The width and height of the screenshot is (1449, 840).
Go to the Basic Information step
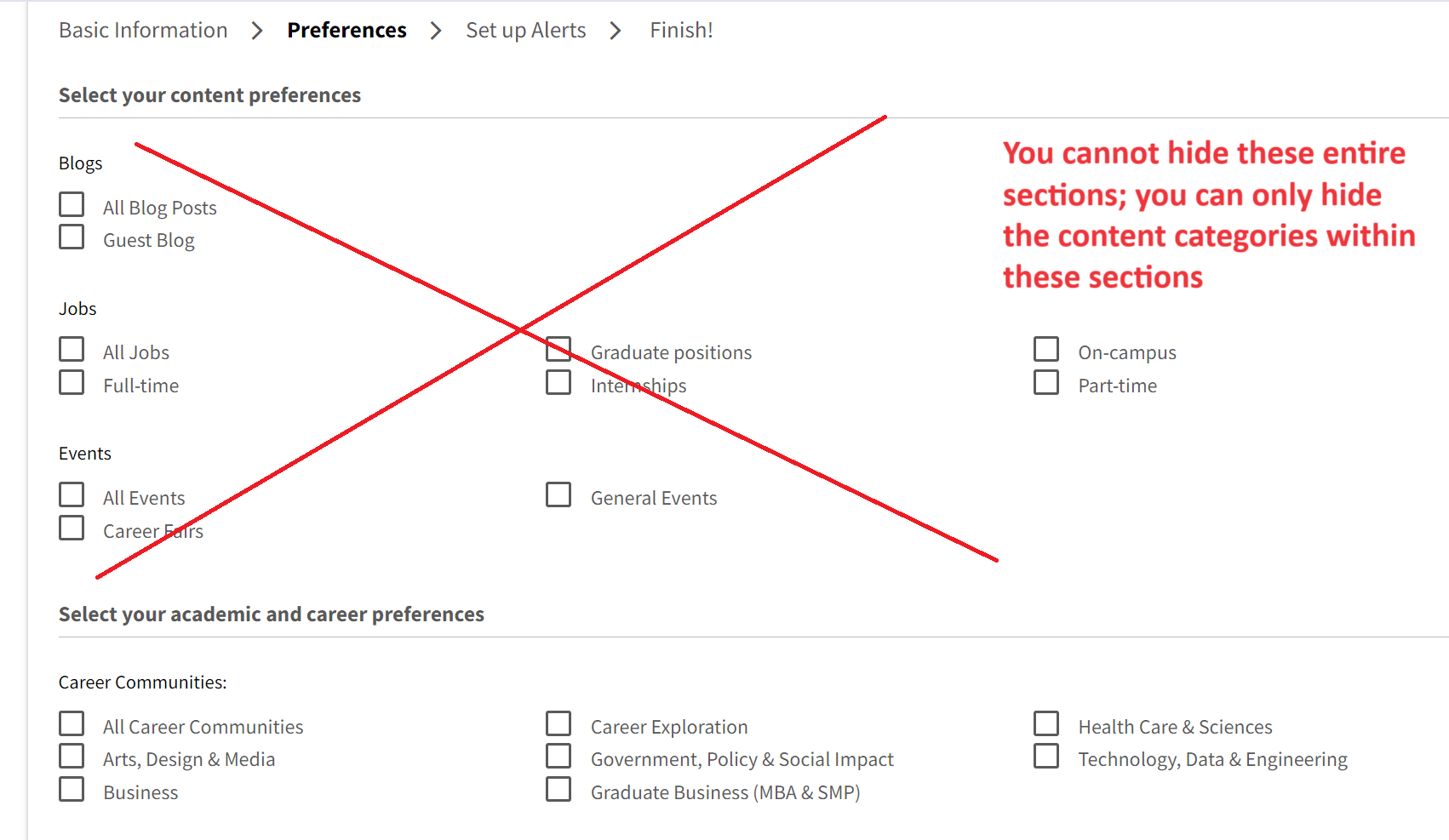[143, 31]
